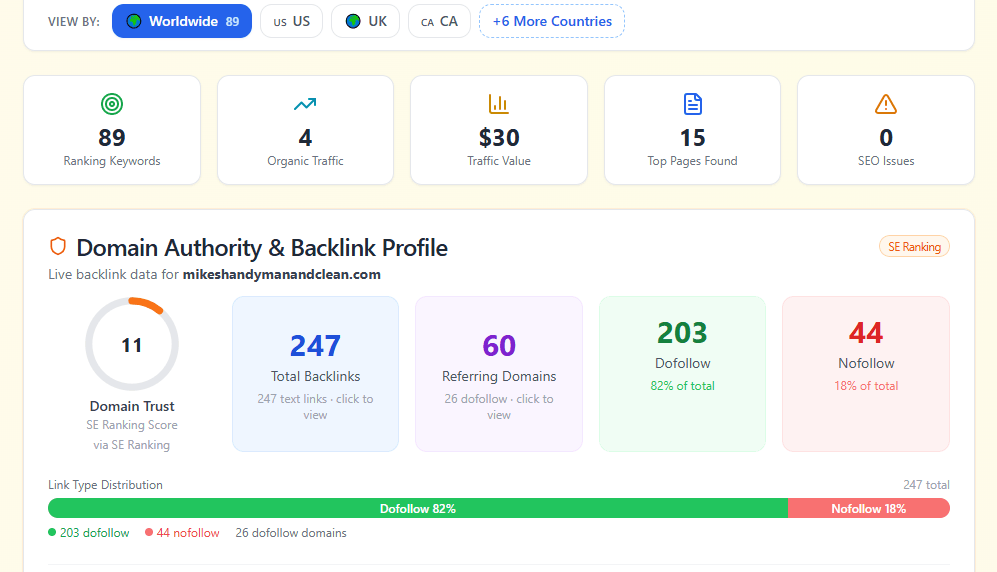Click the 44 Nofollow card
The image size is (997, 572).
(866, 374)
